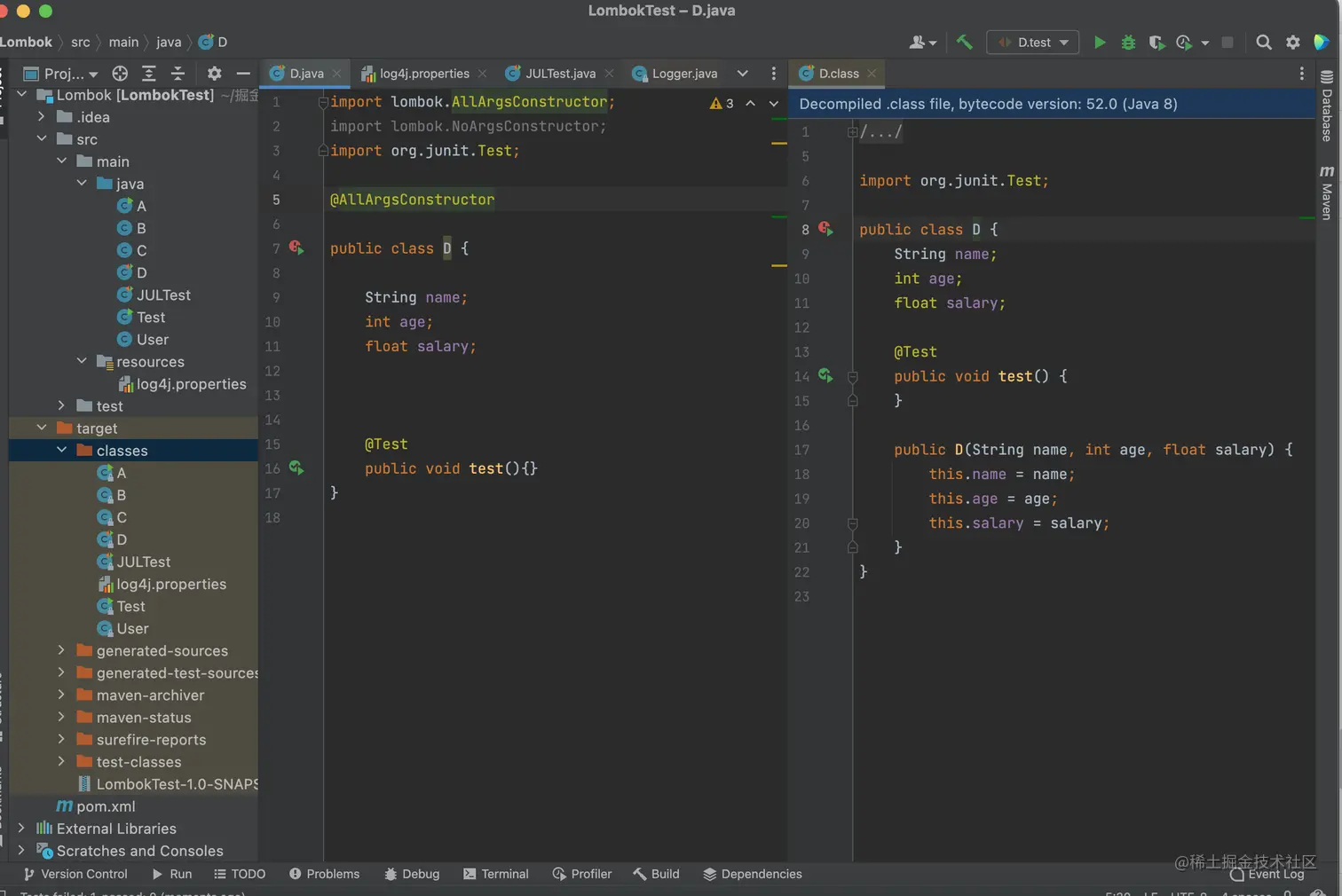Open Version Control tool window
The image size is (1342, 896).
click(75, 874)
